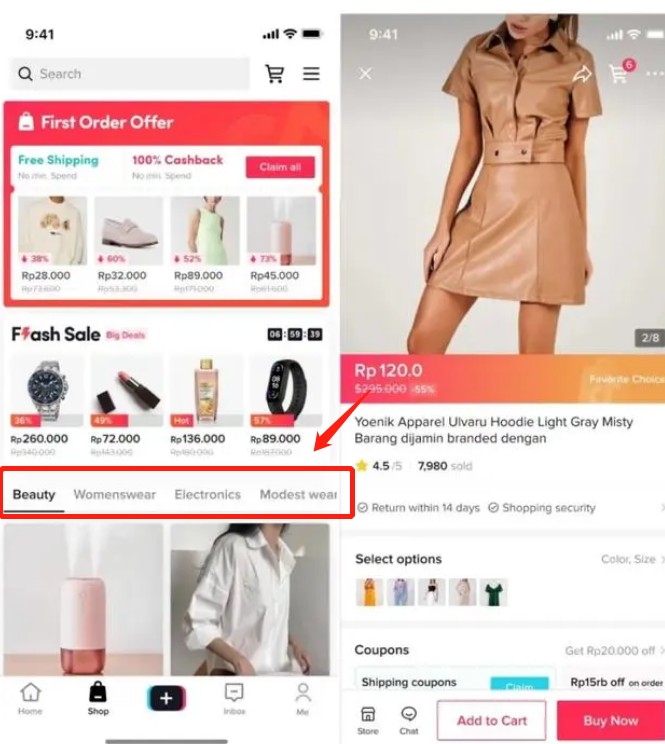This screenshot has width=665, height=744.
Task: Open the shopping cart icon beside Search
Action: click(275, 74)
